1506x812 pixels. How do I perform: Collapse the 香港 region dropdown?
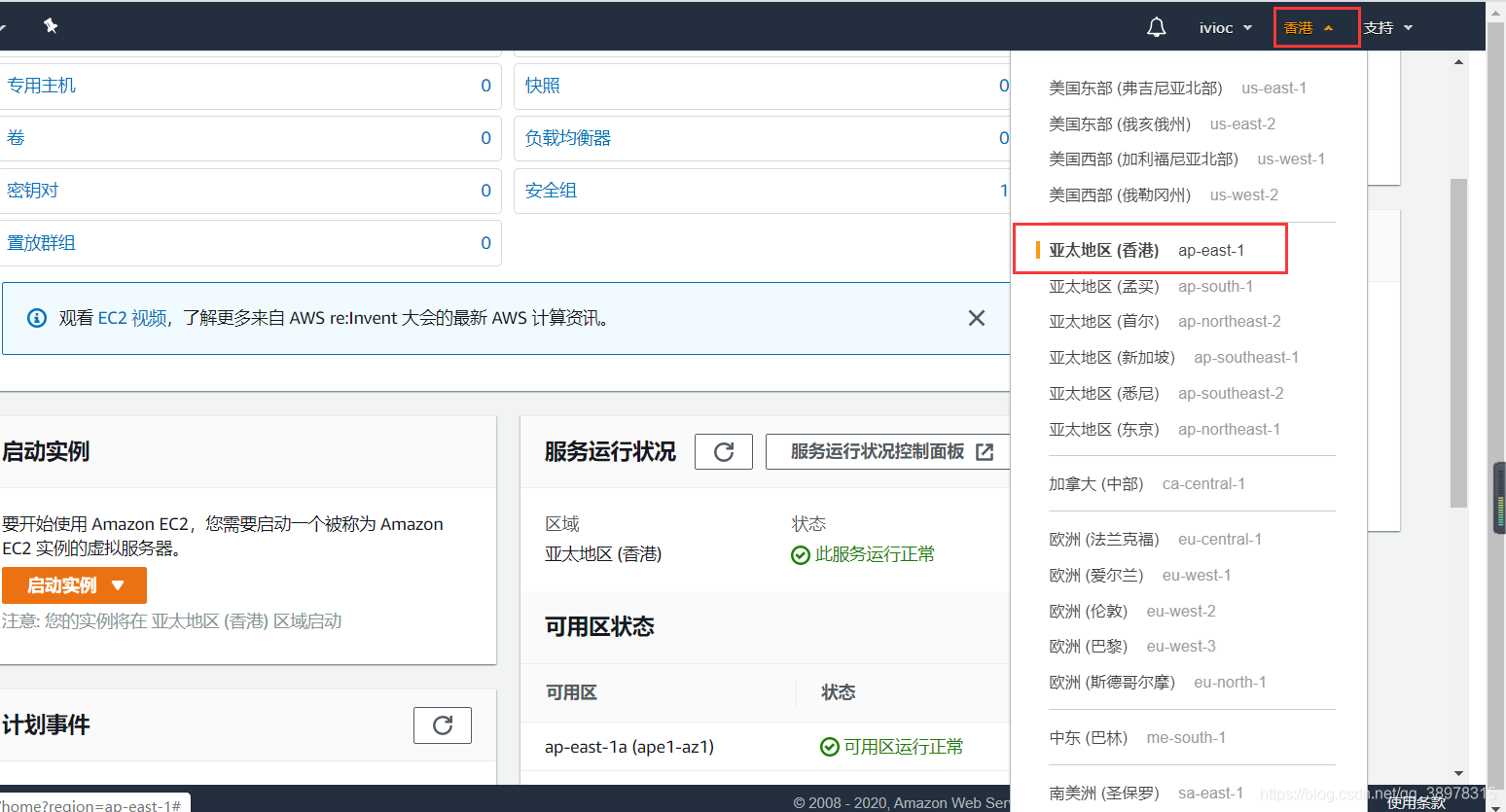[x=1309, y=27]
